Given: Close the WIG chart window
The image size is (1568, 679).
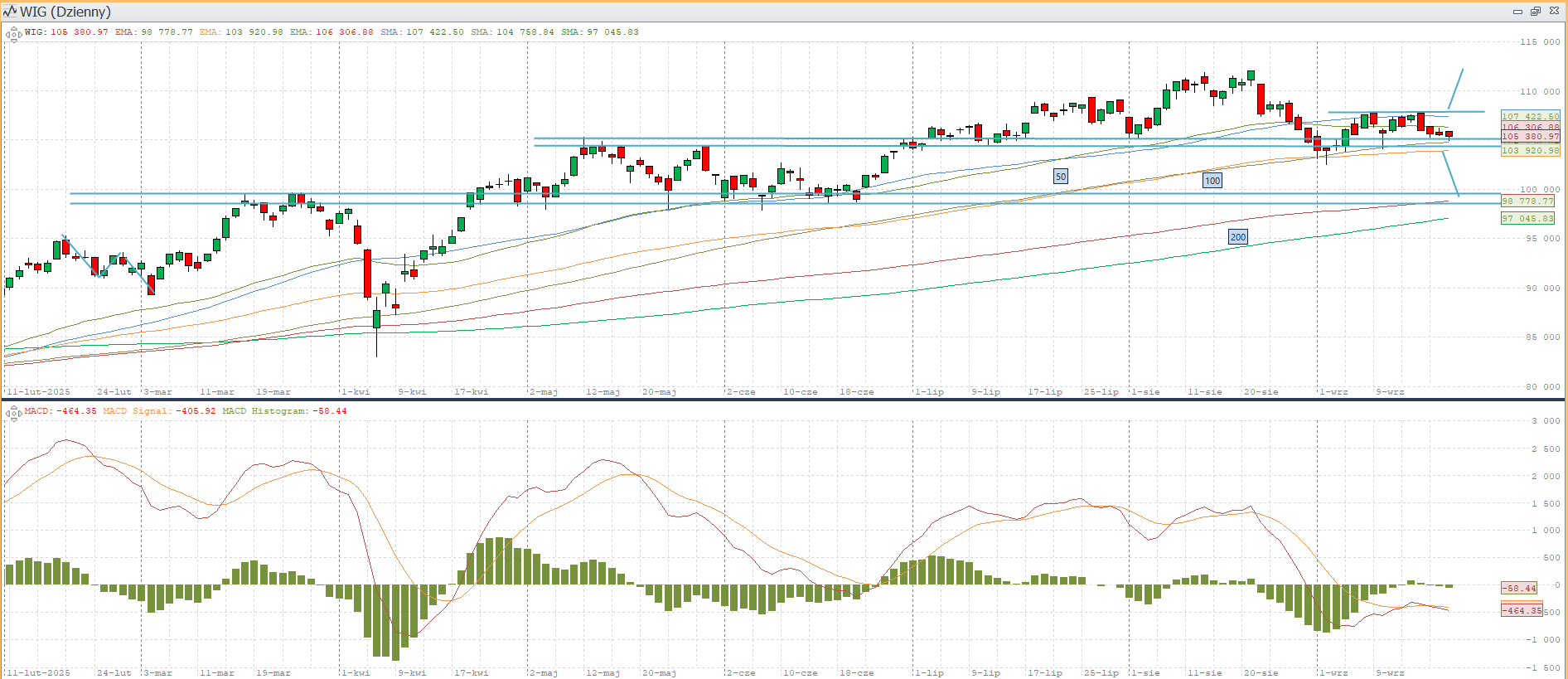Looking at the screenshot, I should pyautogui.click(x=1554, y=12).
